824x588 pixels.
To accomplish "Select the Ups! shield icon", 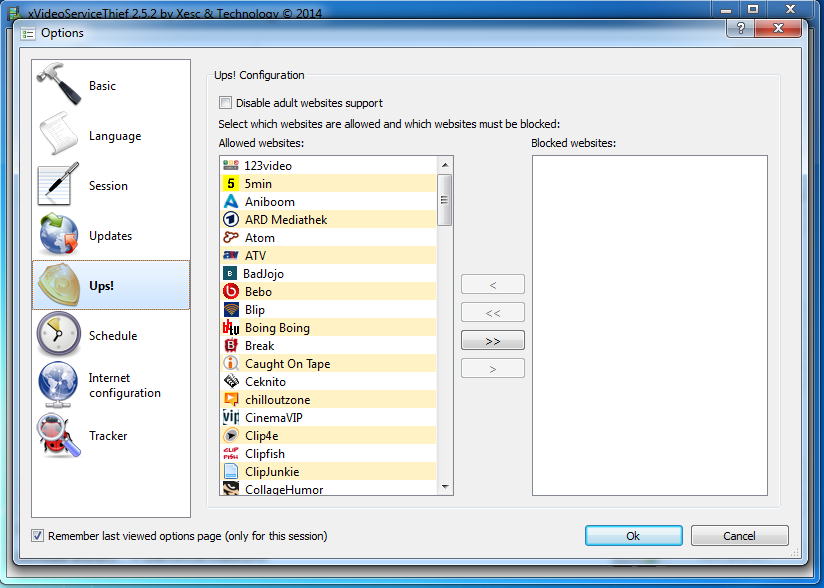I will coord(59,286).
